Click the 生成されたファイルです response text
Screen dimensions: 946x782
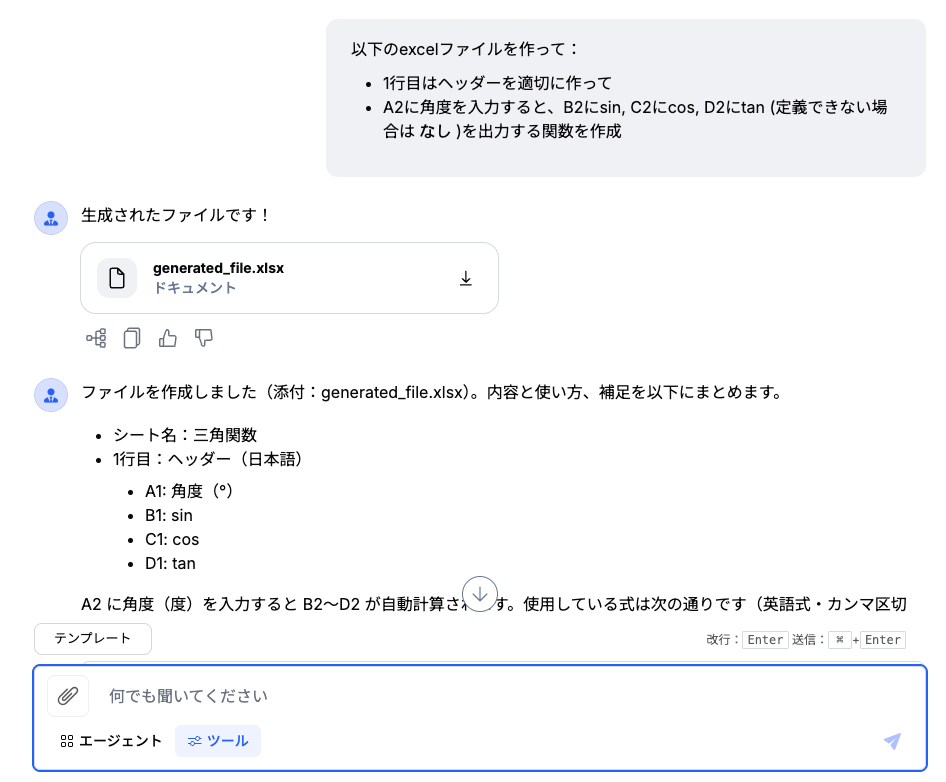[x=175, y=215]
